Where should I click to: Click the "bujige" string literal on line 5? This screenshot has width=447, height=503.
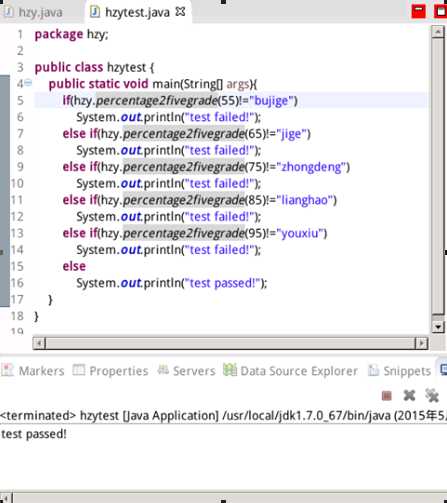271,100
